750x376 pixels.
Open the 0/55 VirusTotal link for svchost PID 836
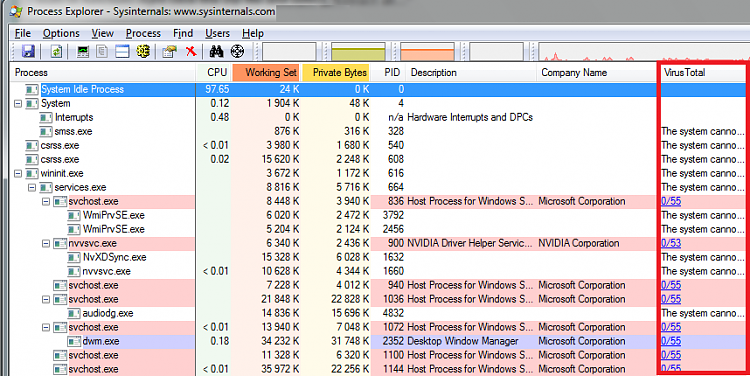[671, 201]
